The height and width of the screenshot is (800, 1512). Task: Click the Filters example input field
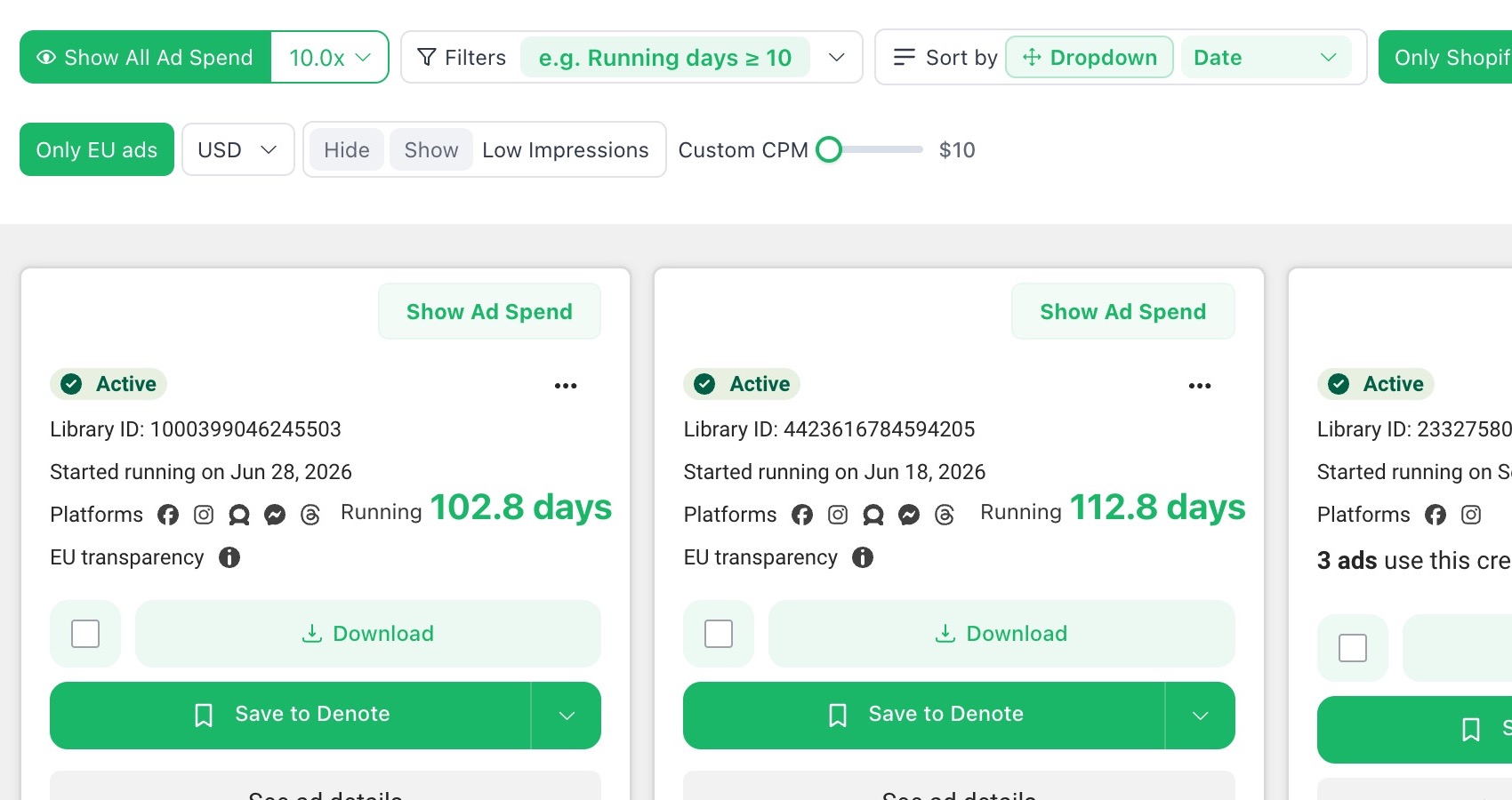pos(665,58)
